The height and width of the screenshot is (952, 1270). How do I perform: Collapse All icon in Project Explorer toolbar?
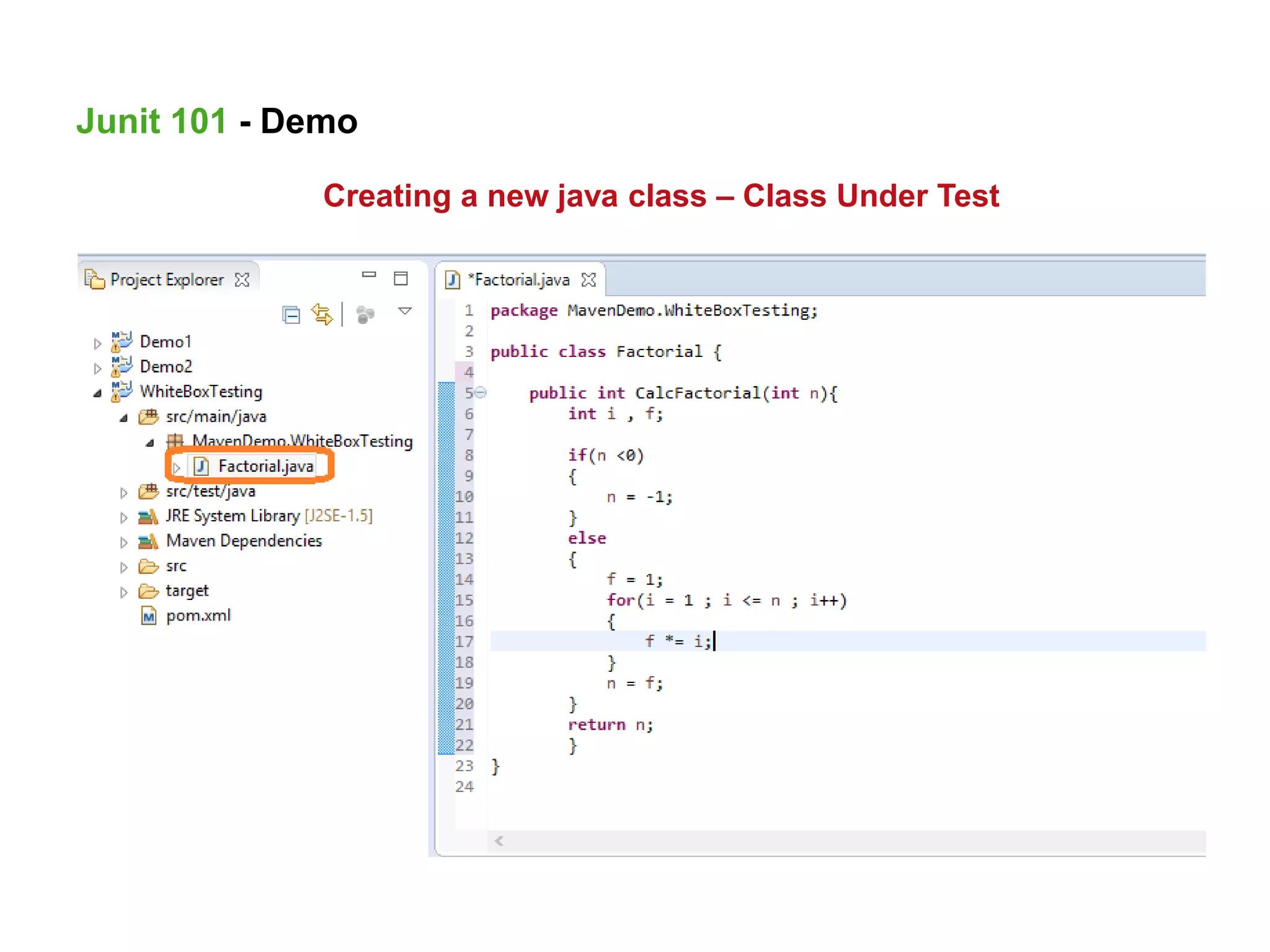(x=291, y=315)
